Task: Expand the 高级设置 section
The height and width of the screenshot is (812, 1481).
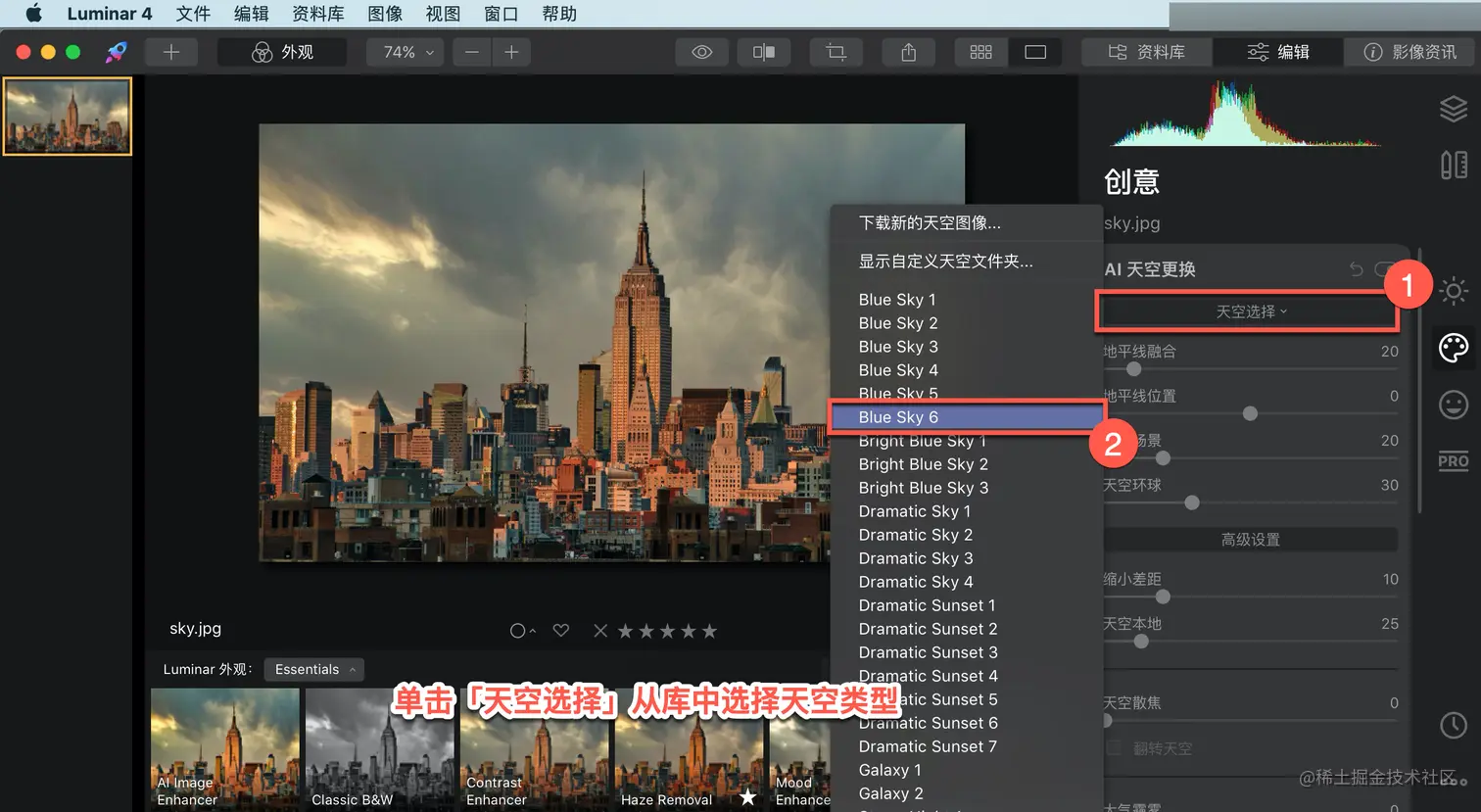Action: pos(1250,540)
